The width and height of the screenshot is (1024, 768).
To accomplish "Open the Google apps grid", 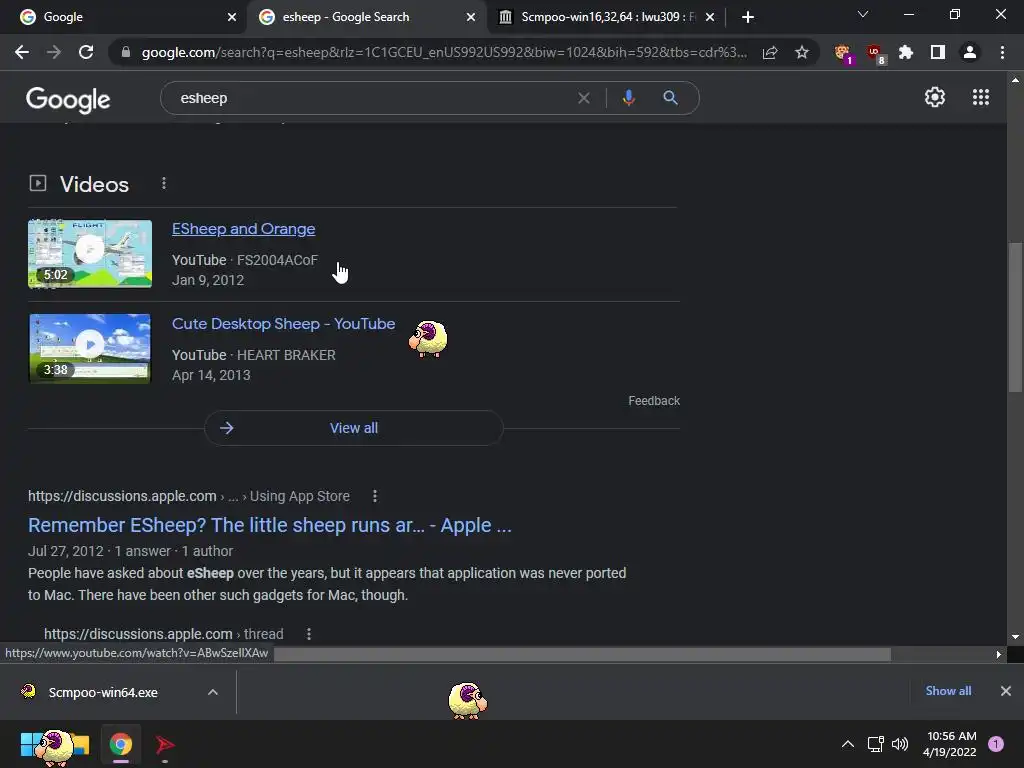I will click(x=981, y=97).
